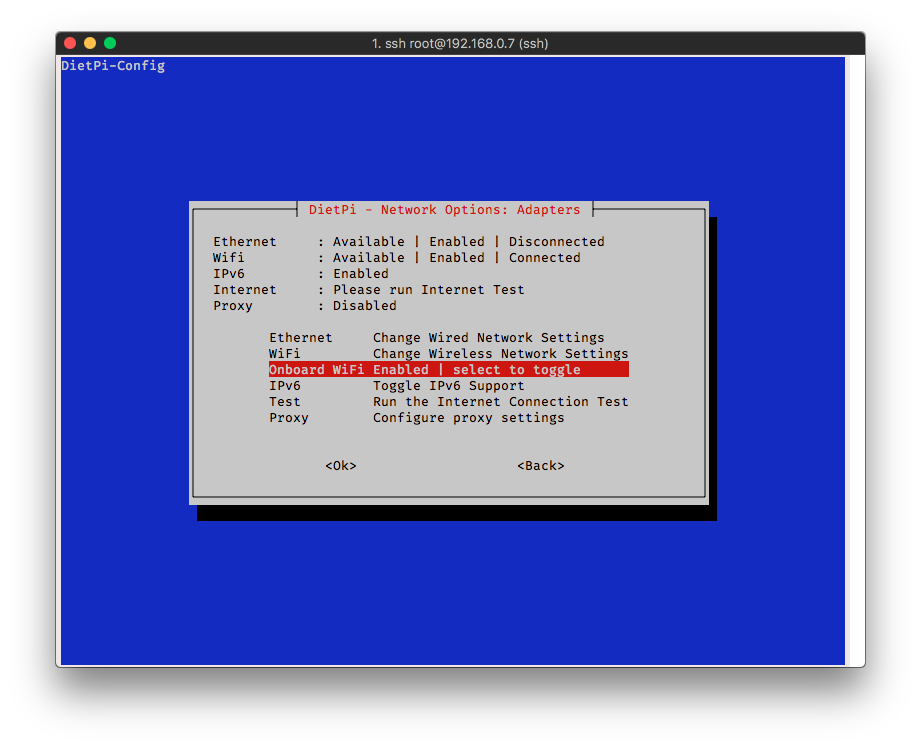Screen dimensions: 921x747
Task: Click the Proxy : Disabled status line
Action: (305, 305)
